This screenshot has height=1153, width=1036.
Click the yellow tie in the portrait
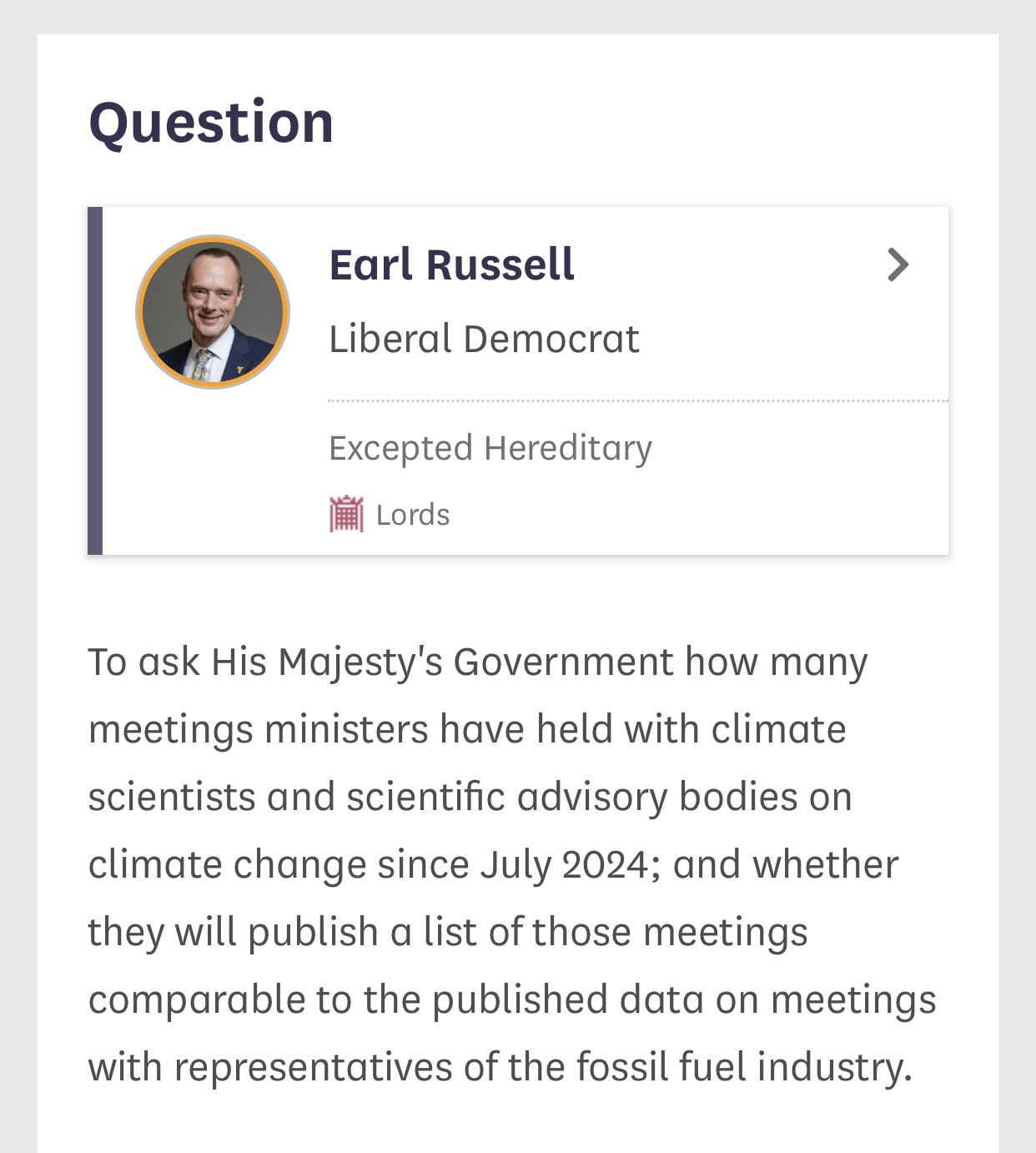click(203, 366)
